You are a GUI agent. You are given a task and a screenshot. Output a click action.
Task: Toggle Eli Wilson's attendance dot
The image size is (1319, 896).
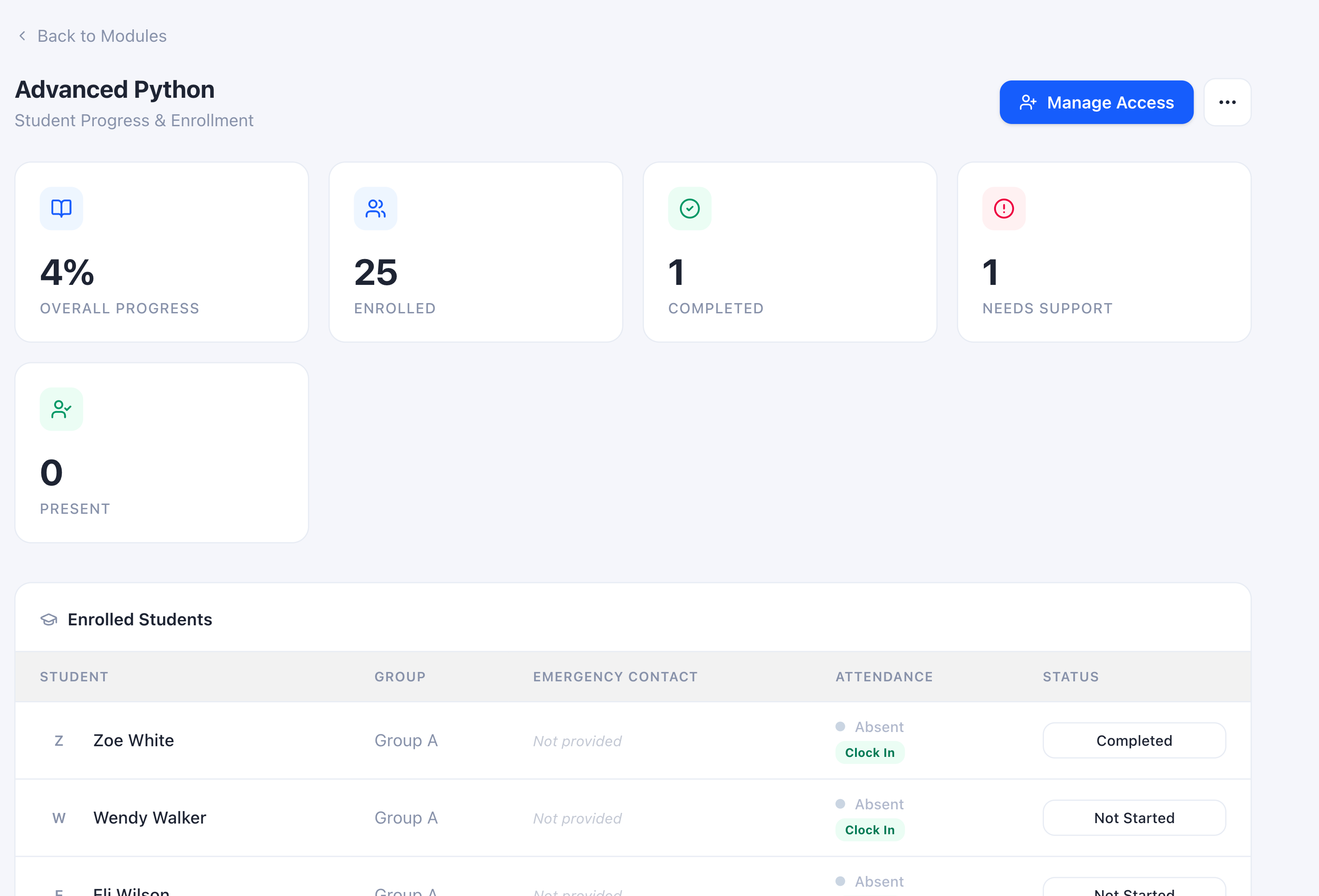click(x=840, y=881)
